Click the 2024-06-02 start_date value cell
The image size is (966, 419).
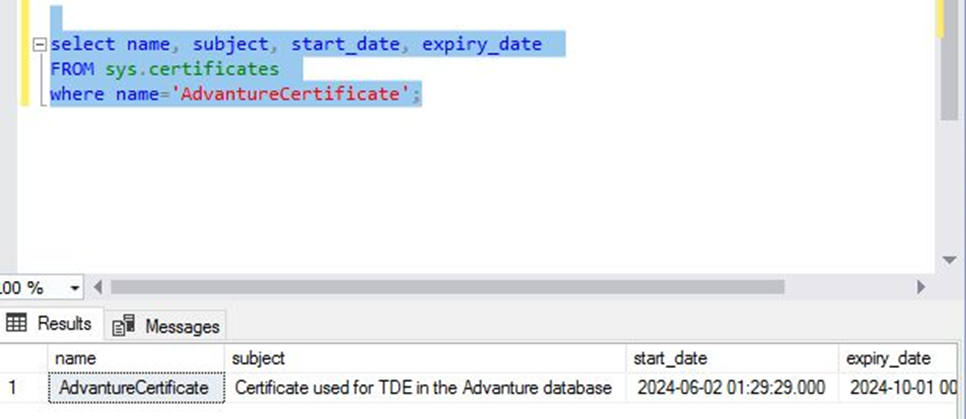731,388
